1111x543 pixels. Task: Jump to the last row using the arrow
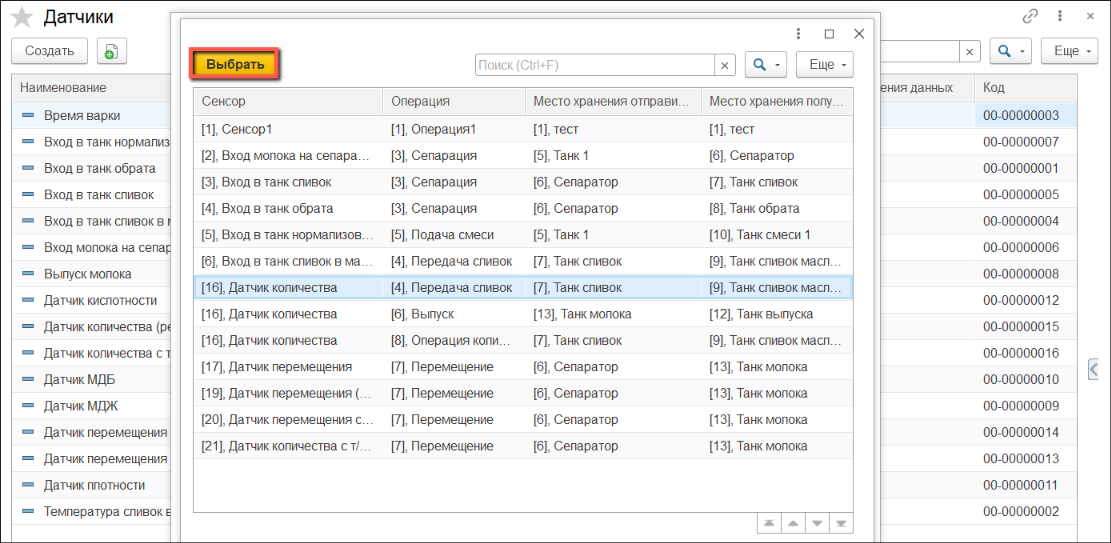point(842,523)
